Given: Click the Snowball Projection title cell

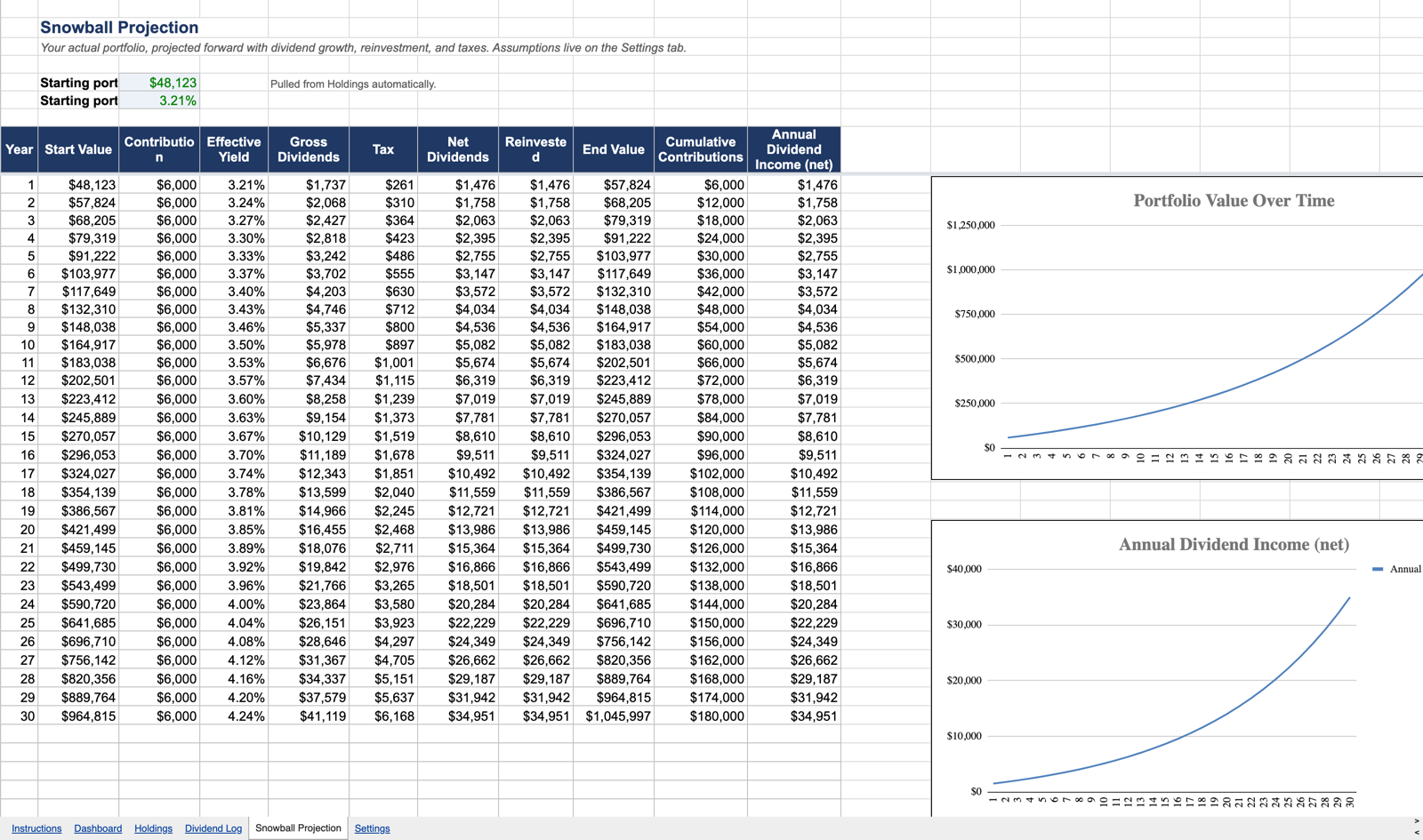Looking at the screenshot, I should (x=119, y=28).
